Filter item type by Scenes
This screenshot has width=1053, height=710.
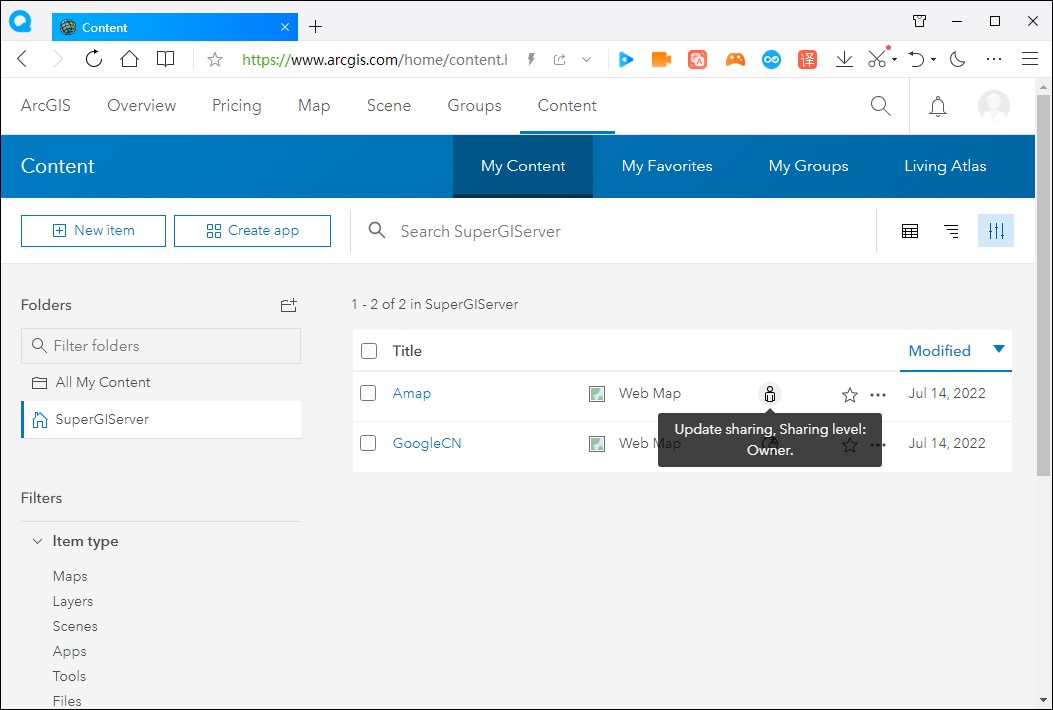[75, 626]
